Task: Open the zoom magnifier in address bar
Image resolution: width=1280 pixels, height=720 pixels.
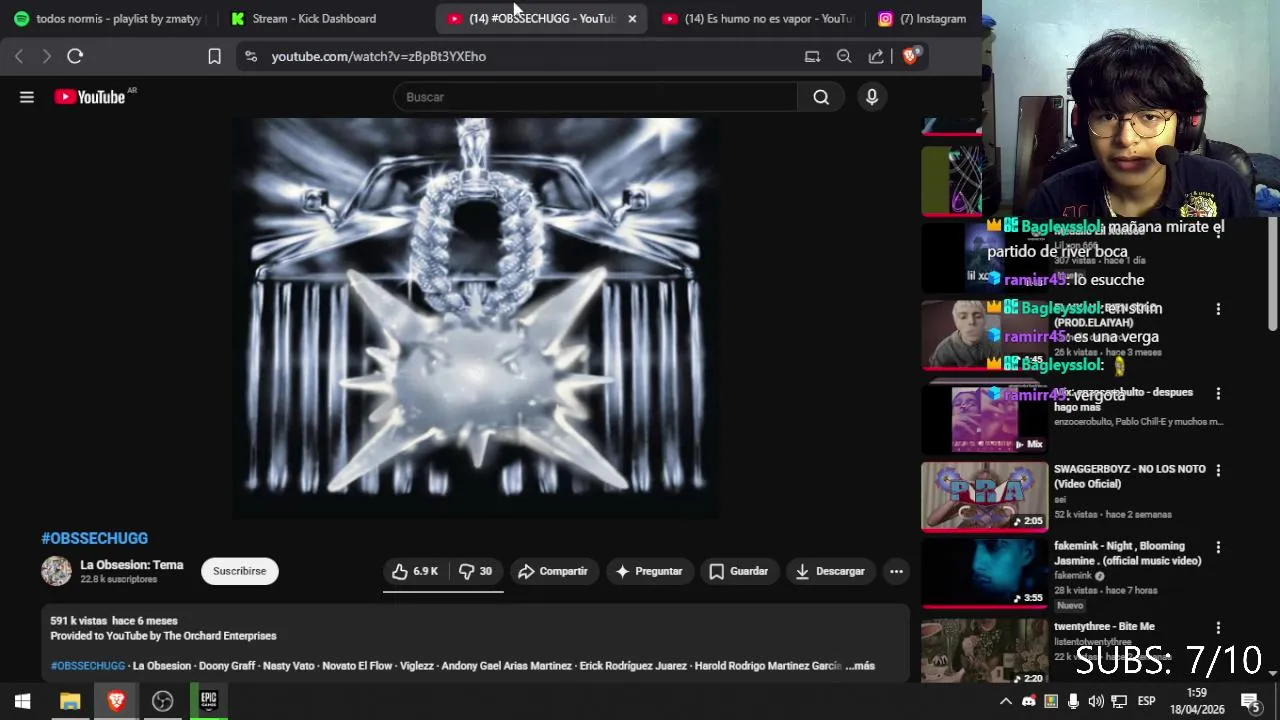Action: tap(844, 56)
